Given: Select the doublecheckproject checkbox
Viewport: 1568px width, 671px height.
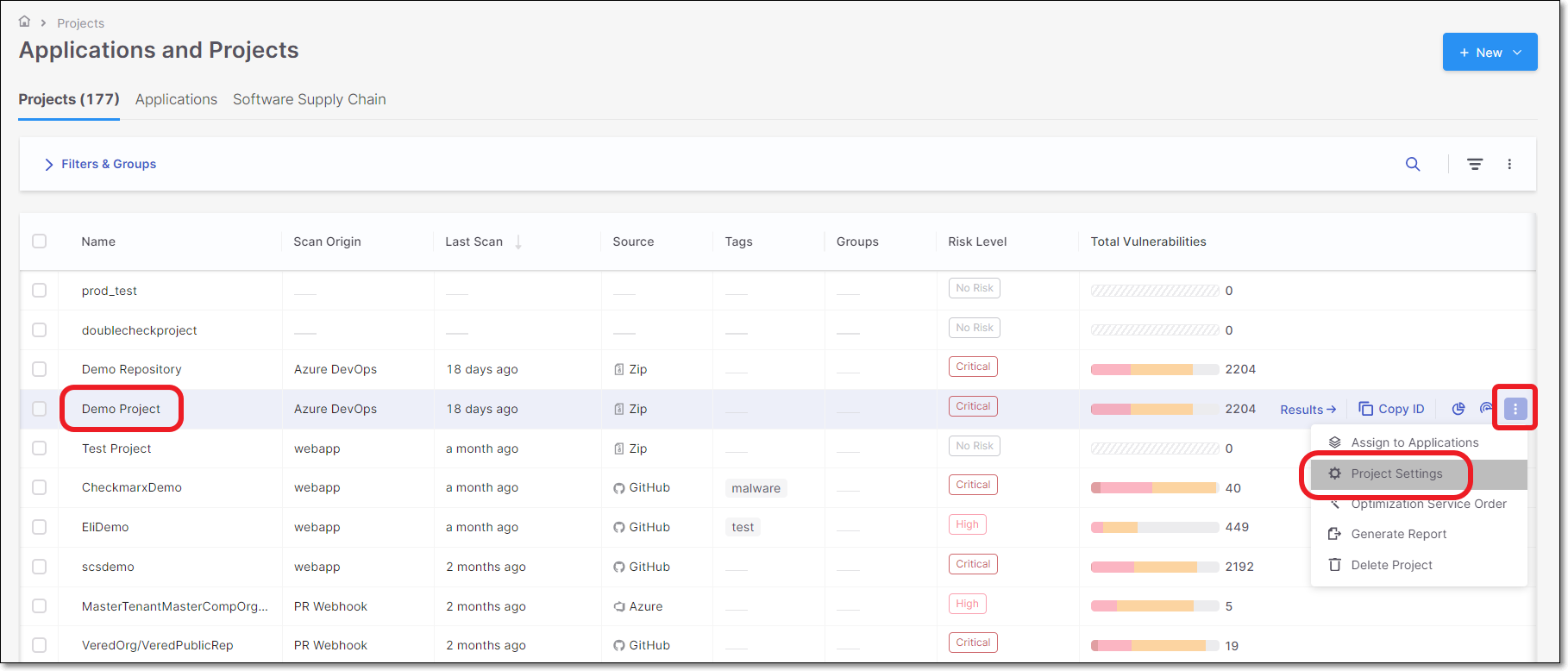Looking at the screenshot, I should point(40,330).
